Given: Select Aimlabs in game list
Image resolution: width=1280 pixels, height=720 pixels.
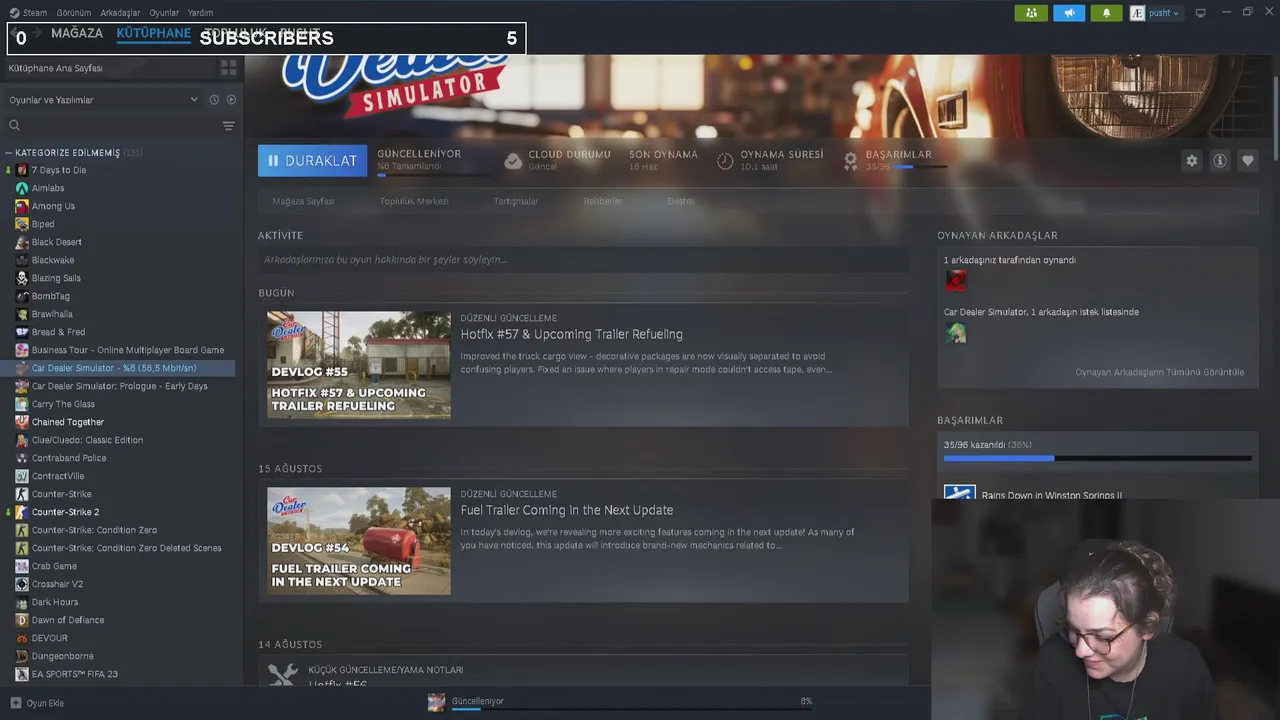Looking at the screenshot, I should point(48,188).
